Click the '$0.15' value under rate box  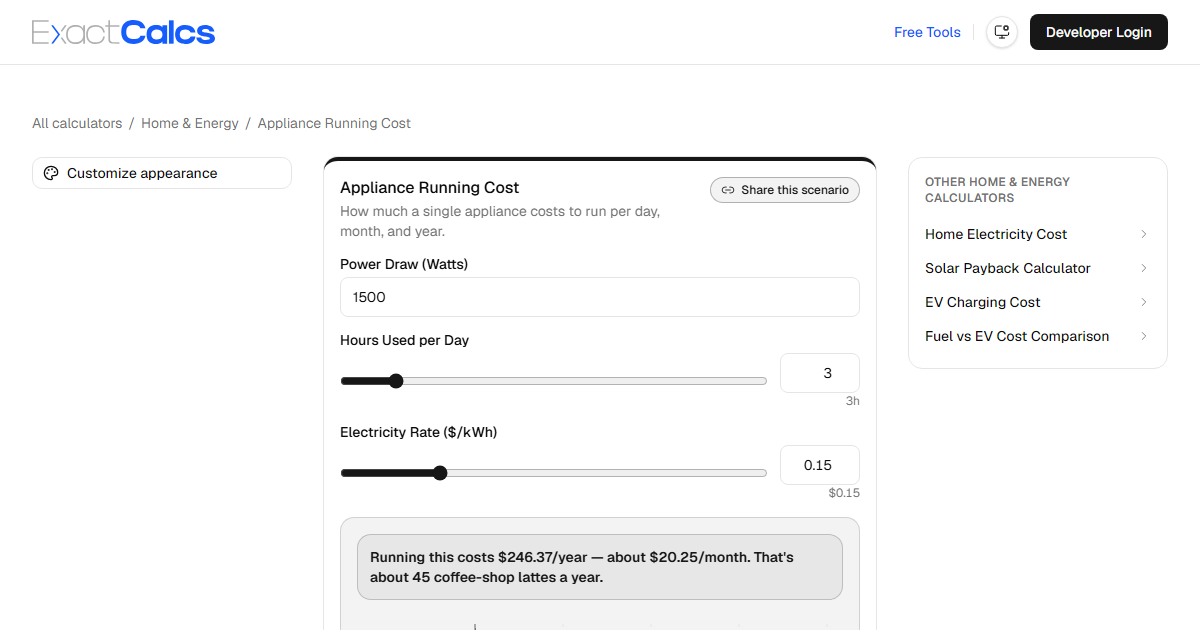(844, 493)
